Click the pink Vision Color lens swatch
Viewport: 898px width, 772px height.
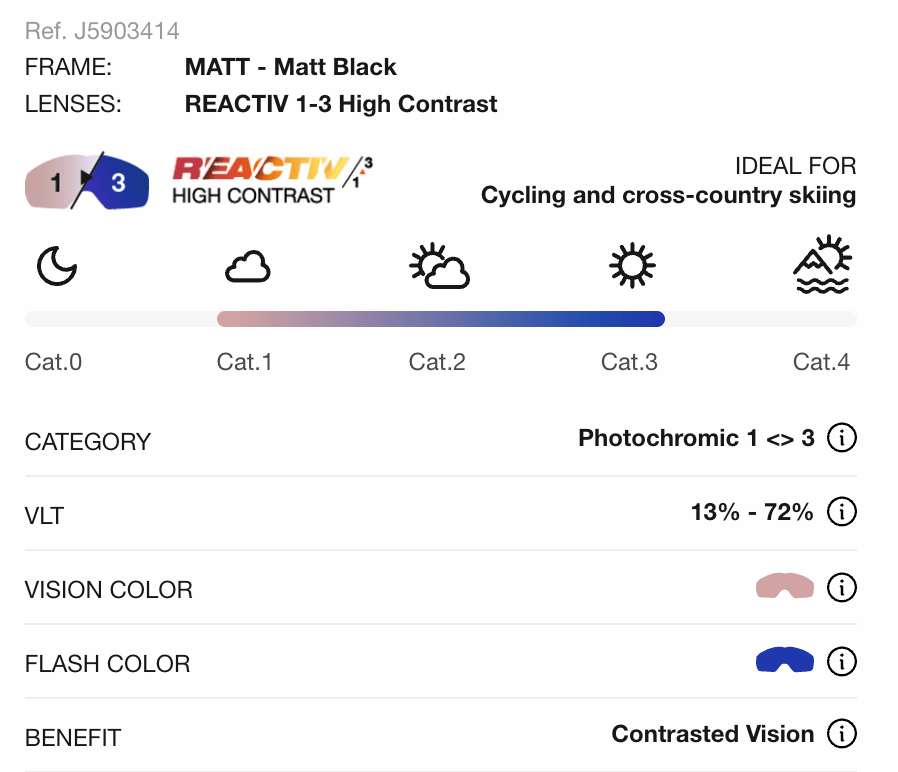[785, 587]
